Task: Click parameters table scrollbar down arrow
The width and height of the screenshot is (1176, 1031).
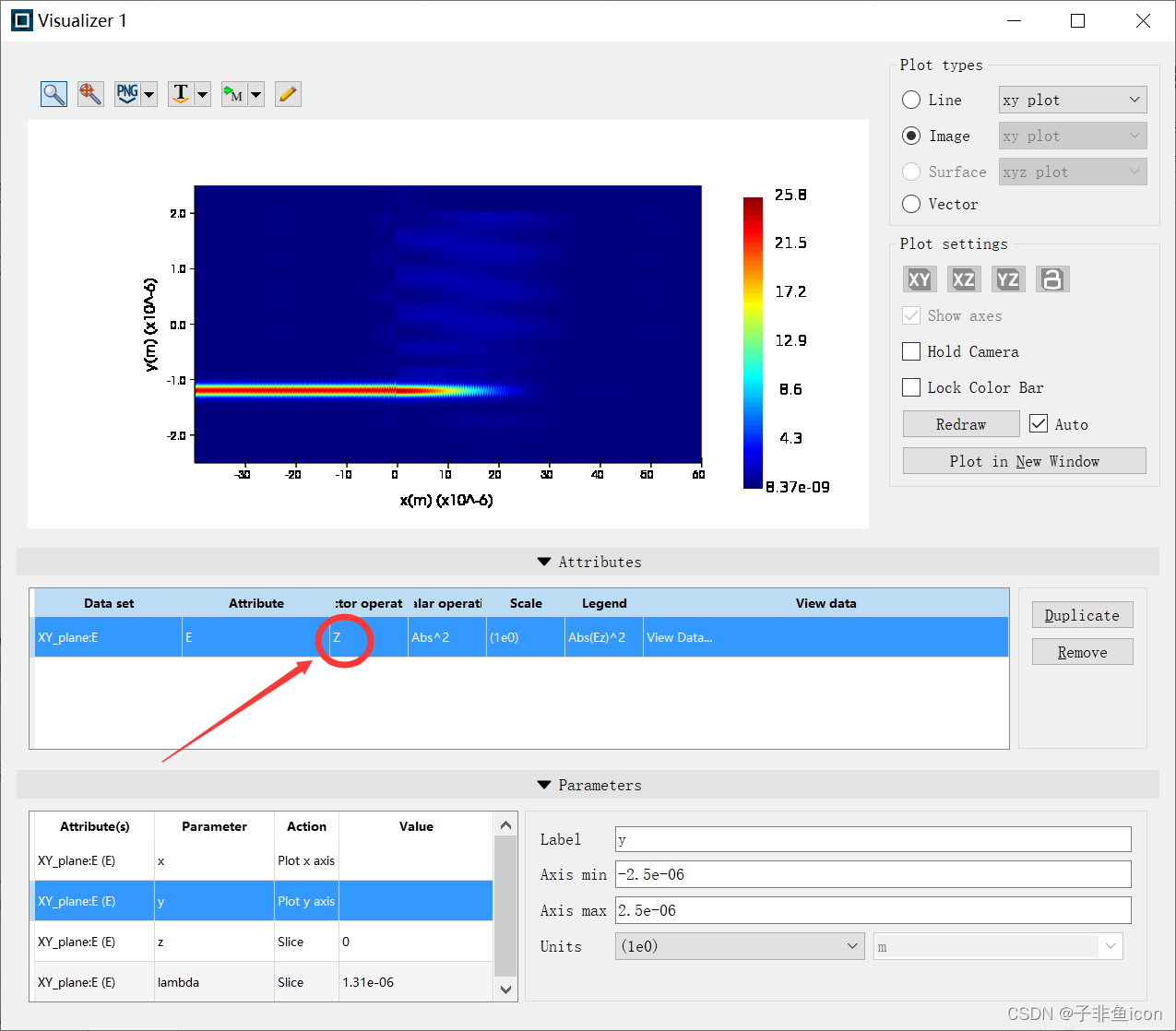Action: (505, 990)
